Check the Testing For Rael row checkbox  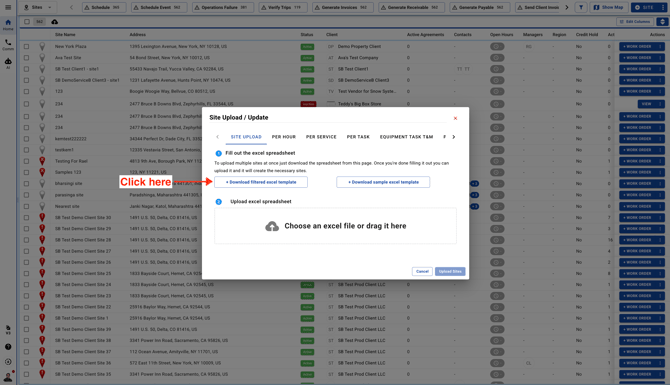(x=26, y=161)
